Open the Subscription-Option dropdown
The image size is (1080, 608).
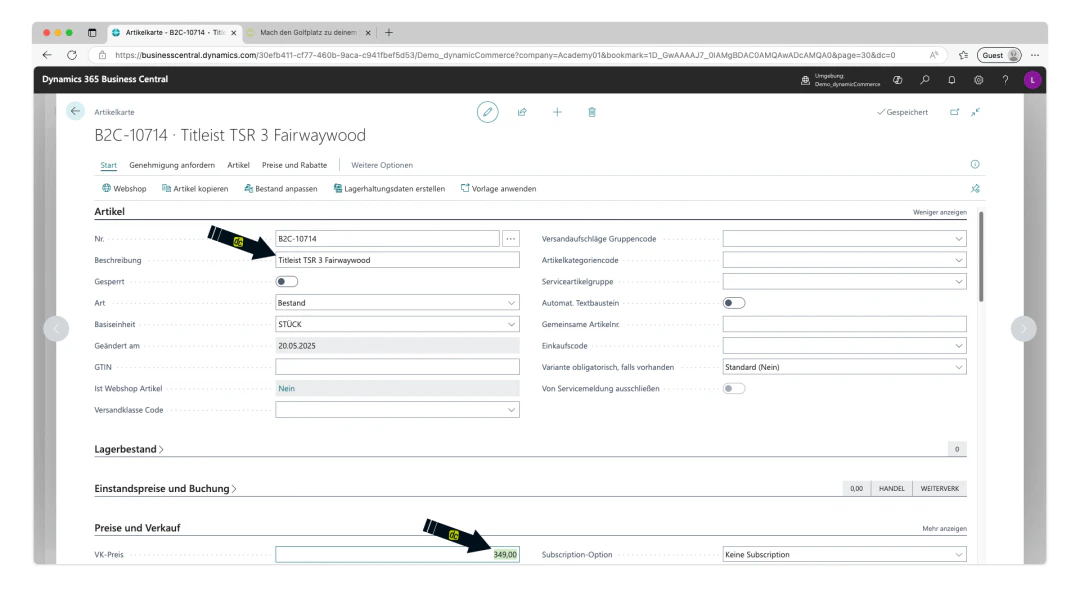958,554
